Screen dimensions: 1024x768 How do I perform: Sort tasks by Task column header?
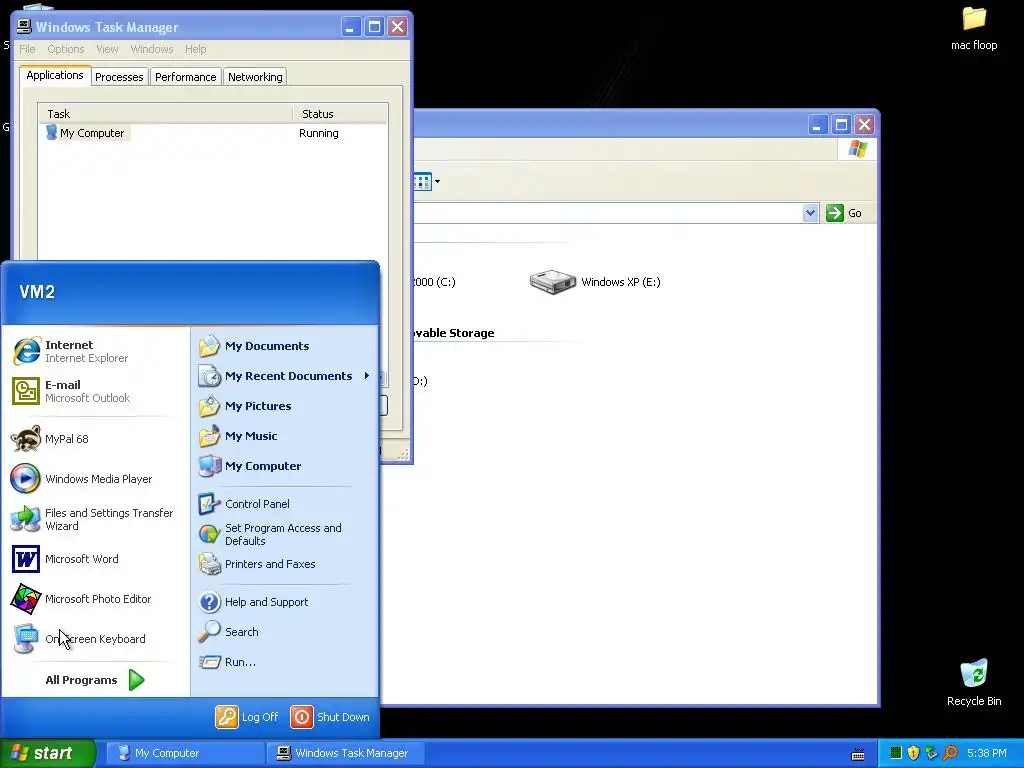click(166, 114)
